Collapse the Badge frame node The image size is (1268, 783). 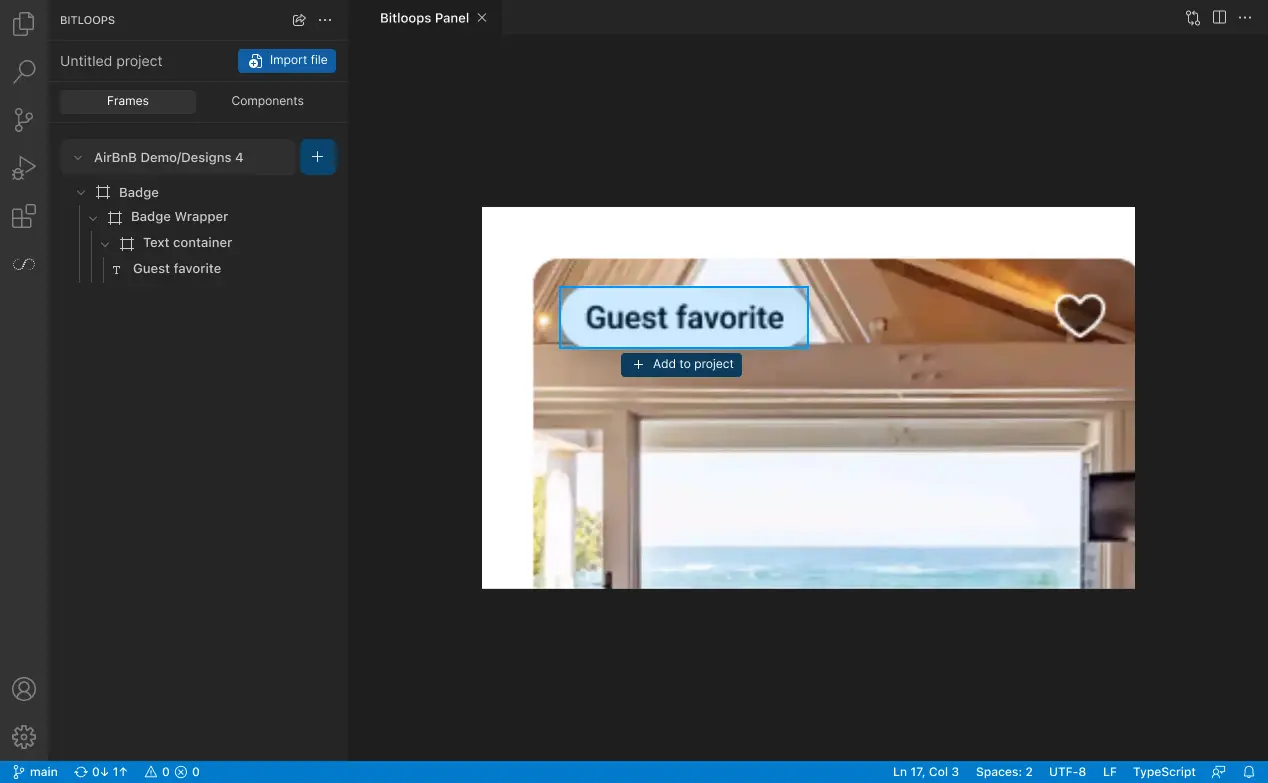pos(81,193)
